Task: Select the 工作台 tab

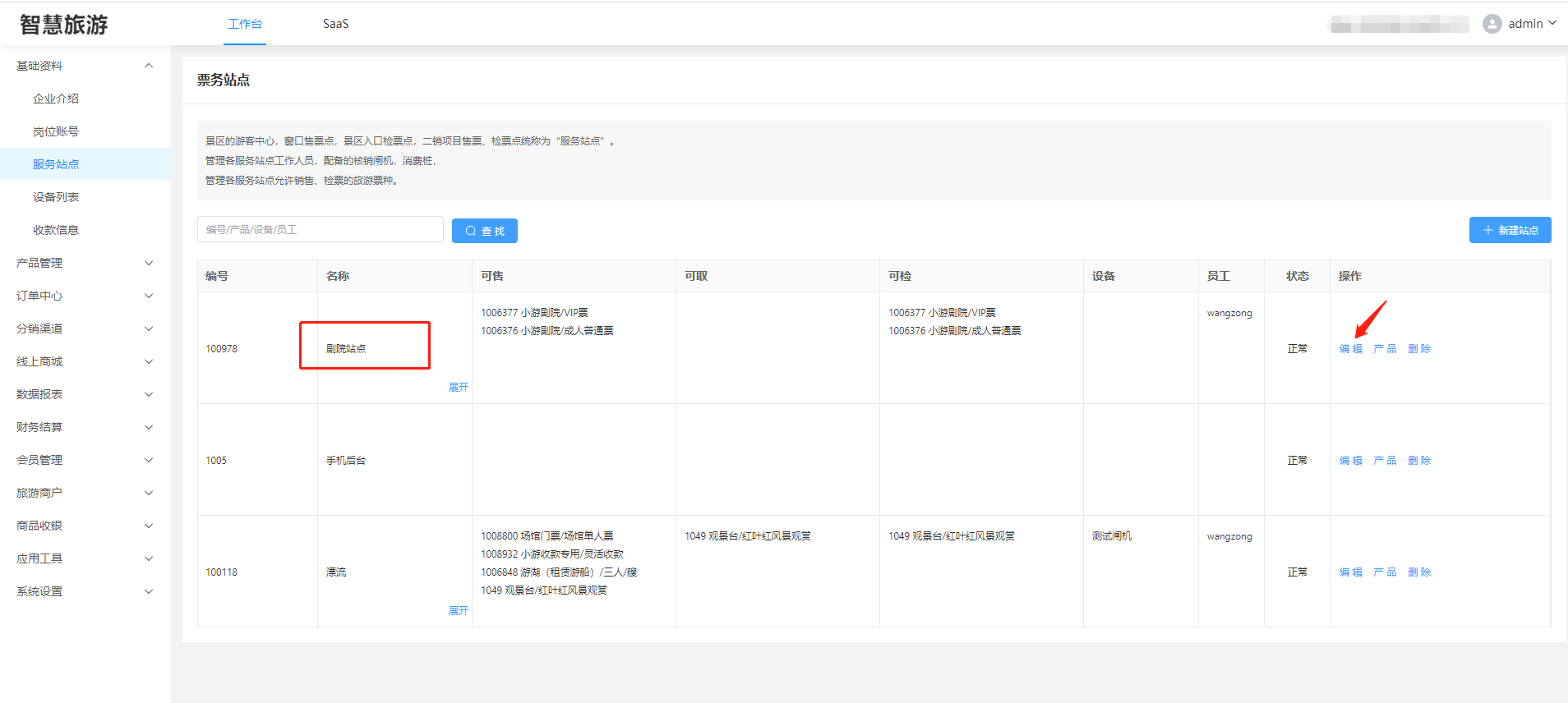Action: pos(245,24)
